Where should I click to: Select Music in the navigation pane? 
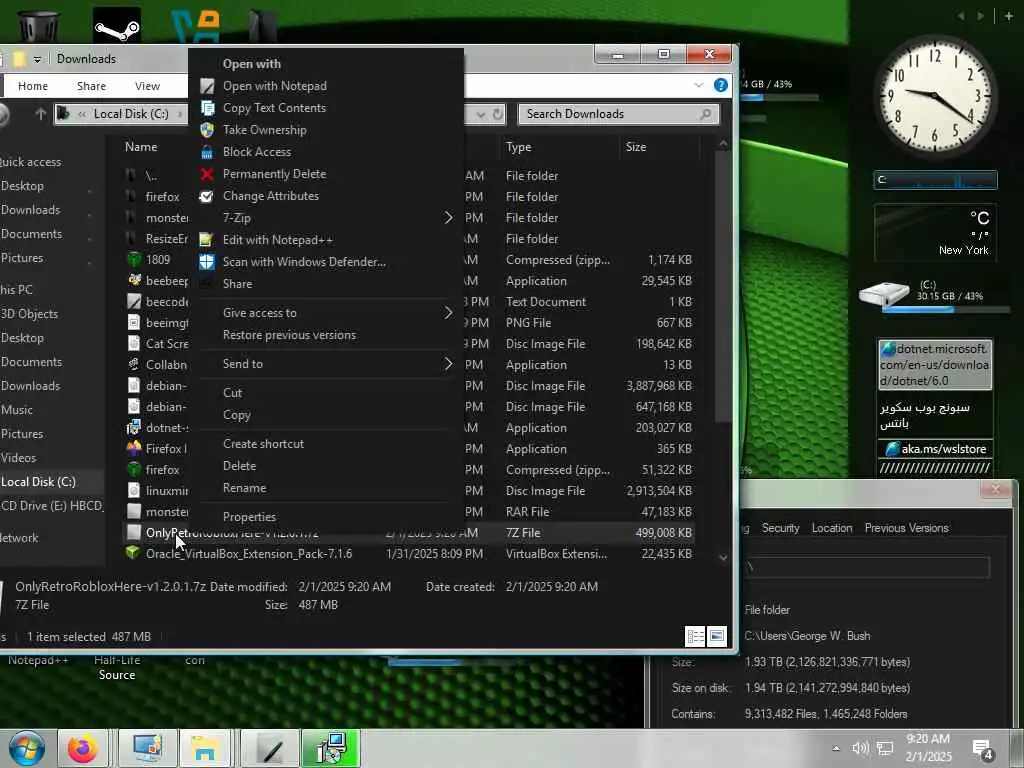coord(17,410)
